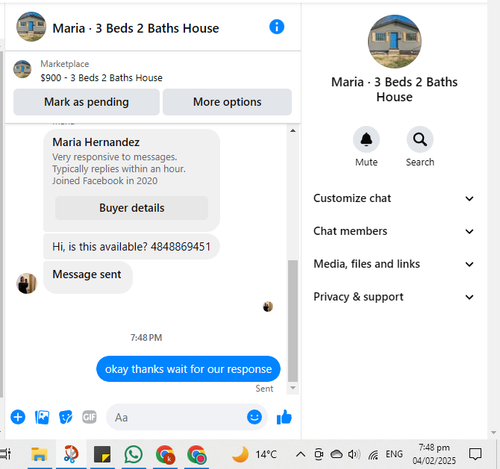The width and height of the screenshot is (500, 469).
Task: Open conversation information icon in chat header
Action: (x=277, y=27)
